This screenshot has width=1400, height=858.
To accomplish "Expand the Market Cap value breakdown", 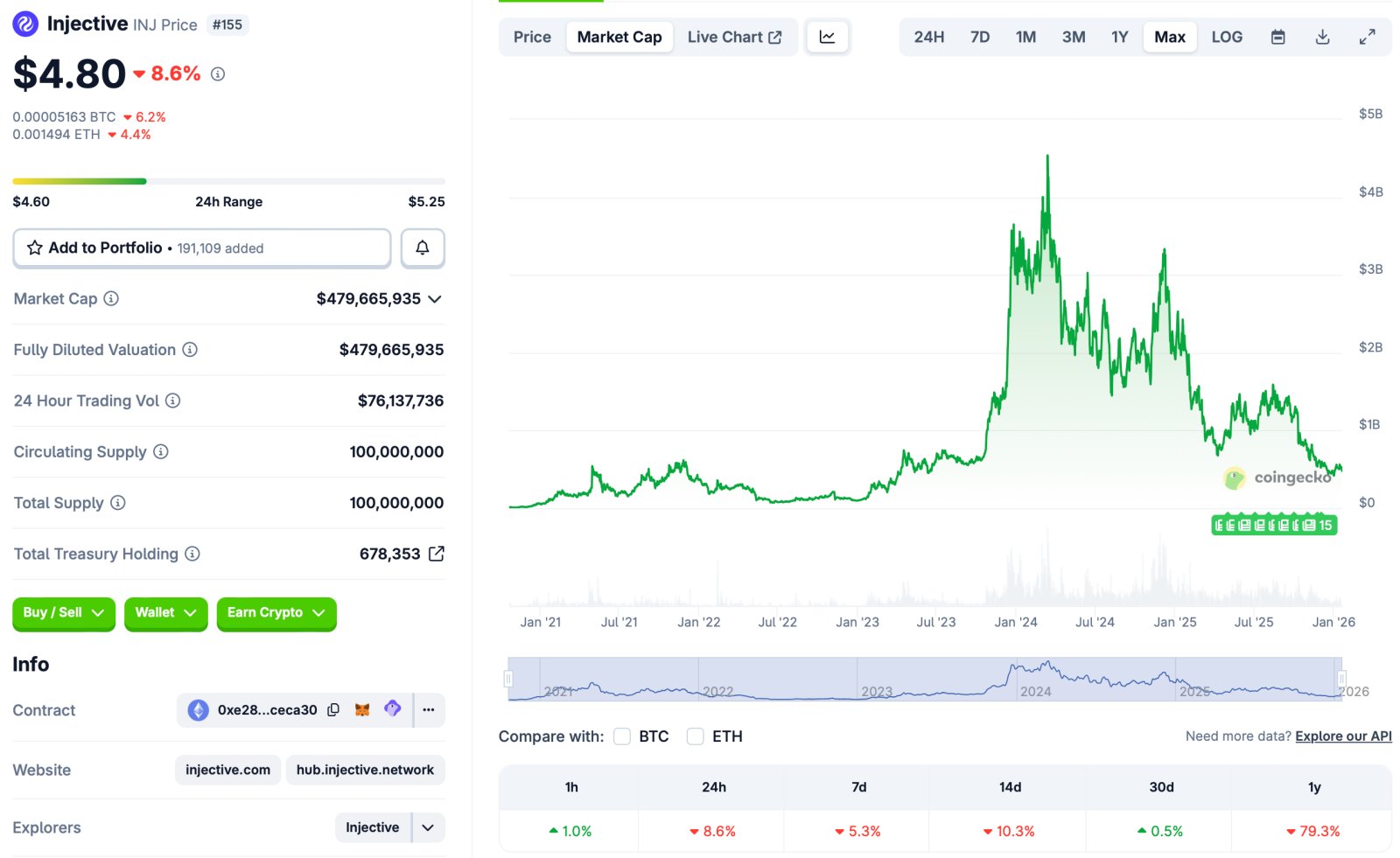I will click(434, 298).
